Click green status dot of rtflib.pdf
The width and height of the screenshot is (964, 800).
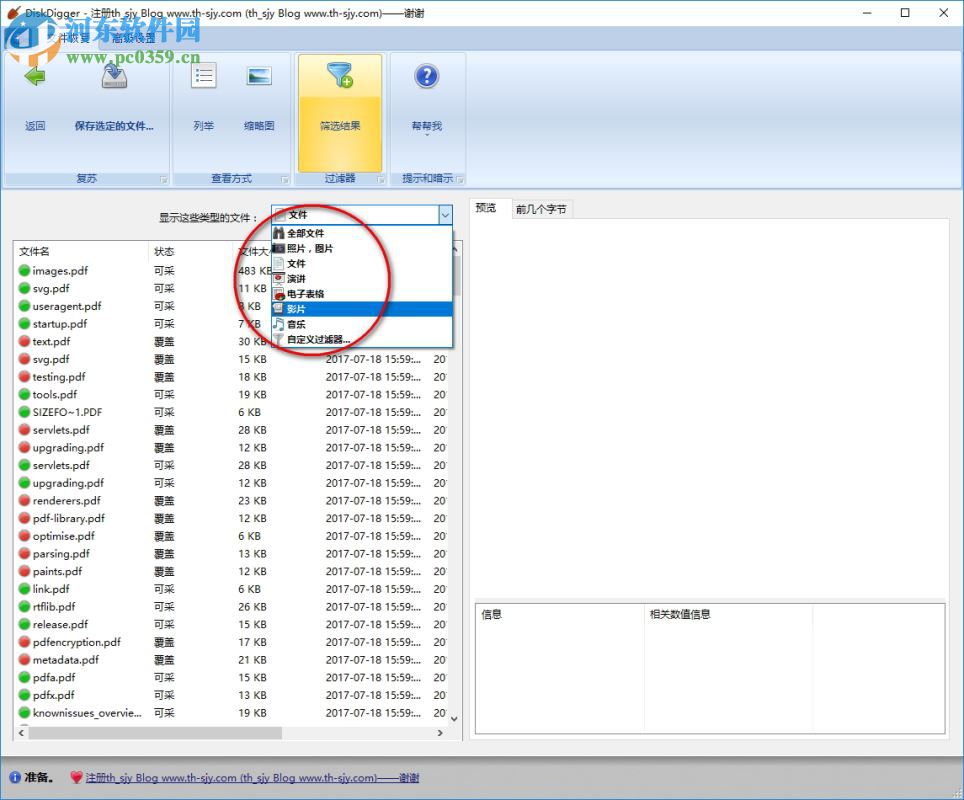point(24,607)
